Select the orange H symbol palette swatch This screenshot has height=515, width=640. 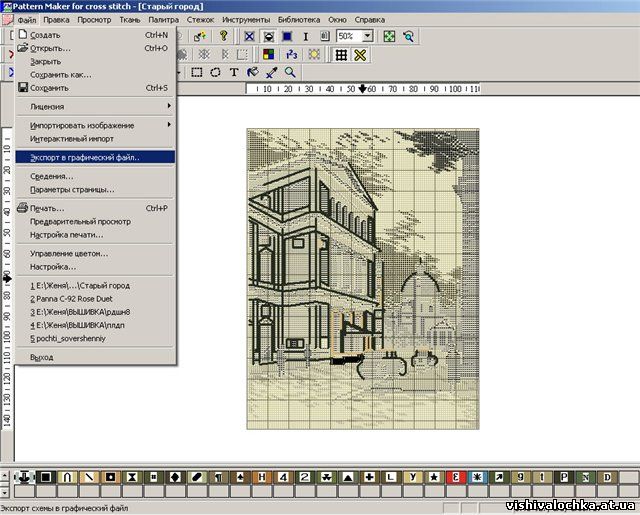click(262, 477)
